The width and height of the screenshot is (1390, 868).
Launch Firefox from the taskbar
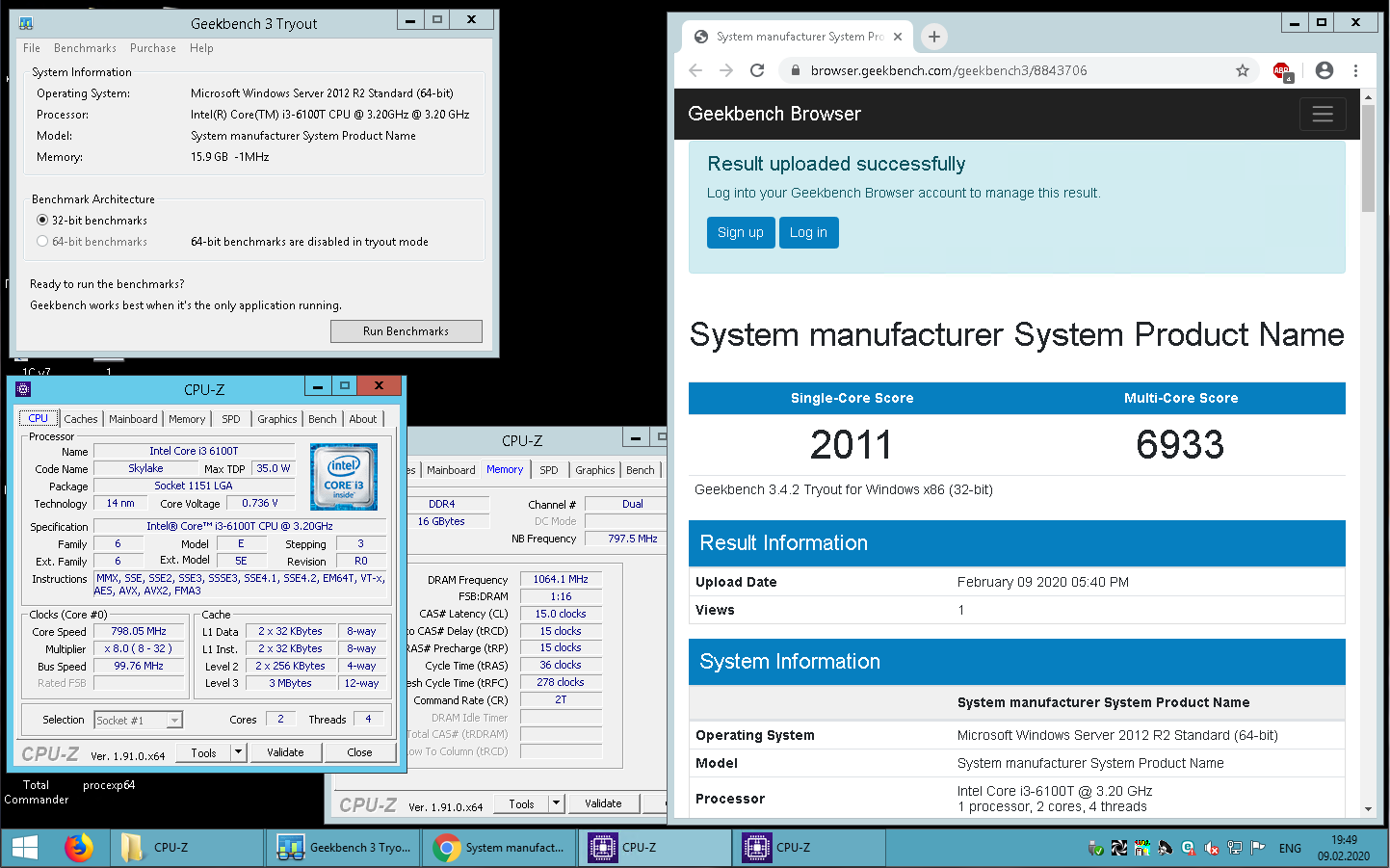pos(79,848)
